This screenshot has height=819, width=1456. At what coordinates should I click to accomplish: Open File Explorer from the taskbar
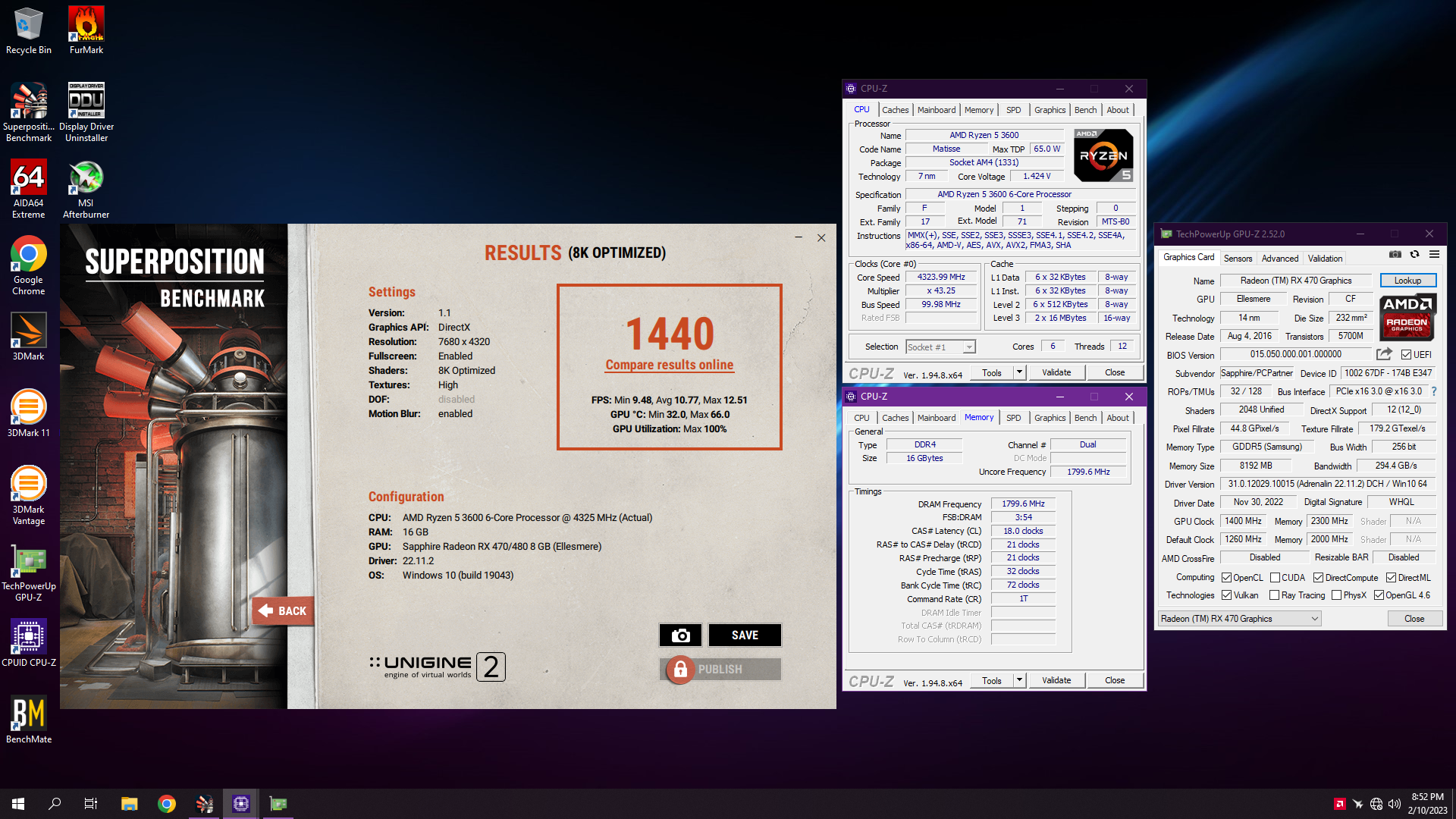[129, 804]
